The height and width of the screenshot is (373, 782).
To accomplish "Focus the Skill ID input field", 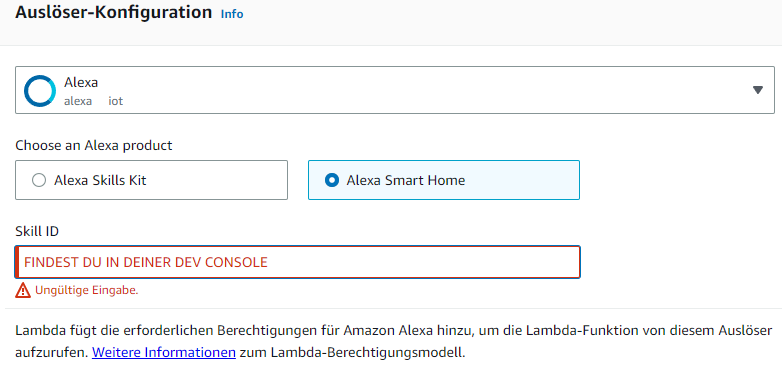I will click(298, 262).
